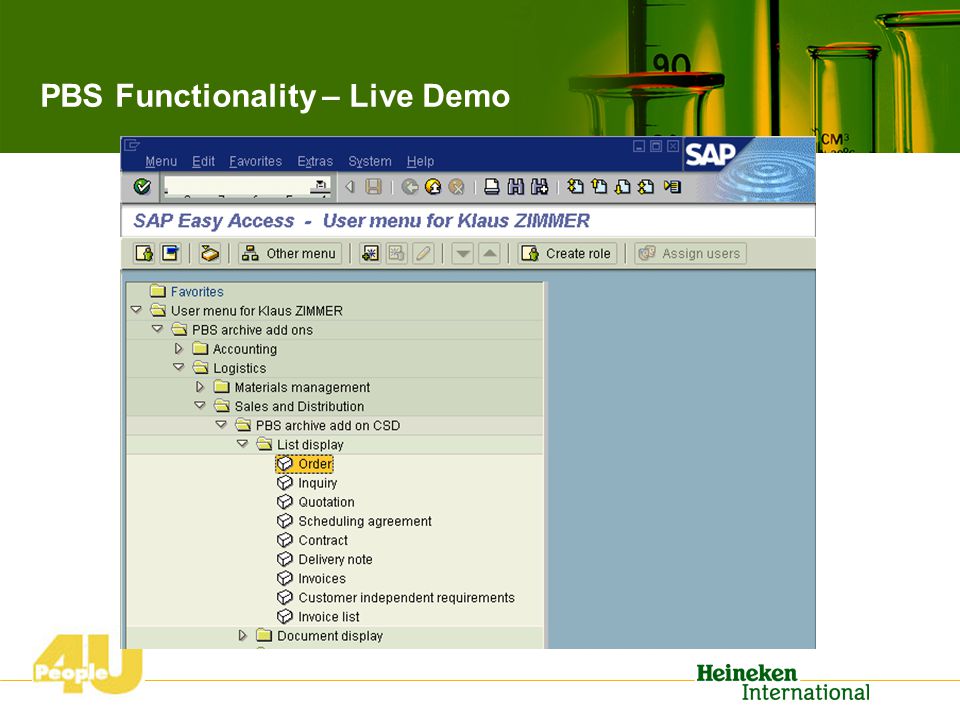Collapse the PBS archive add ons folder
Screen dimensions: 960x720
coord(157,329)
